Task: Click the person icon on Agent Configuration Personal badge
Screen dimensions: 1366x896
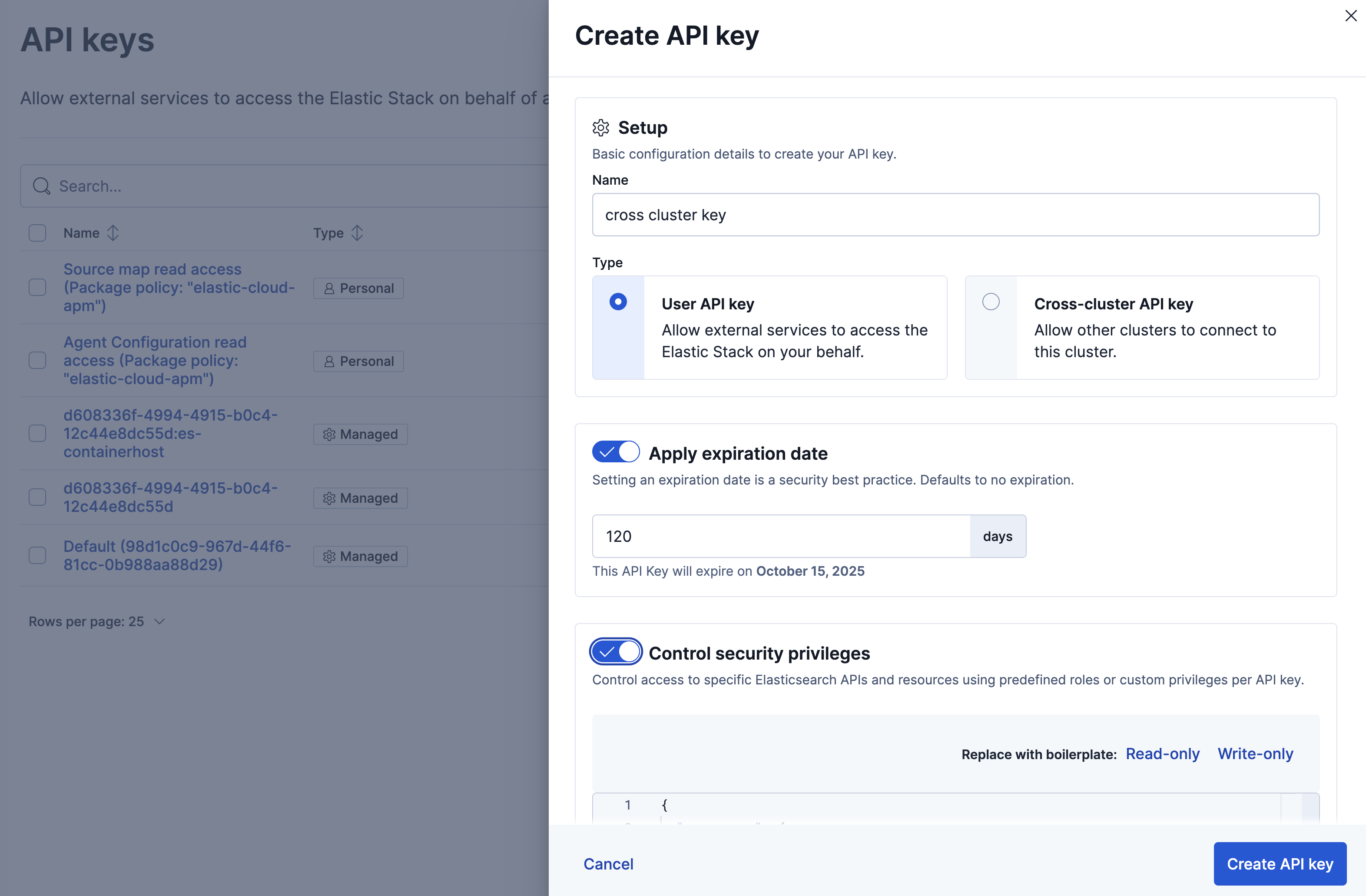Action: [x=329, y=361]
